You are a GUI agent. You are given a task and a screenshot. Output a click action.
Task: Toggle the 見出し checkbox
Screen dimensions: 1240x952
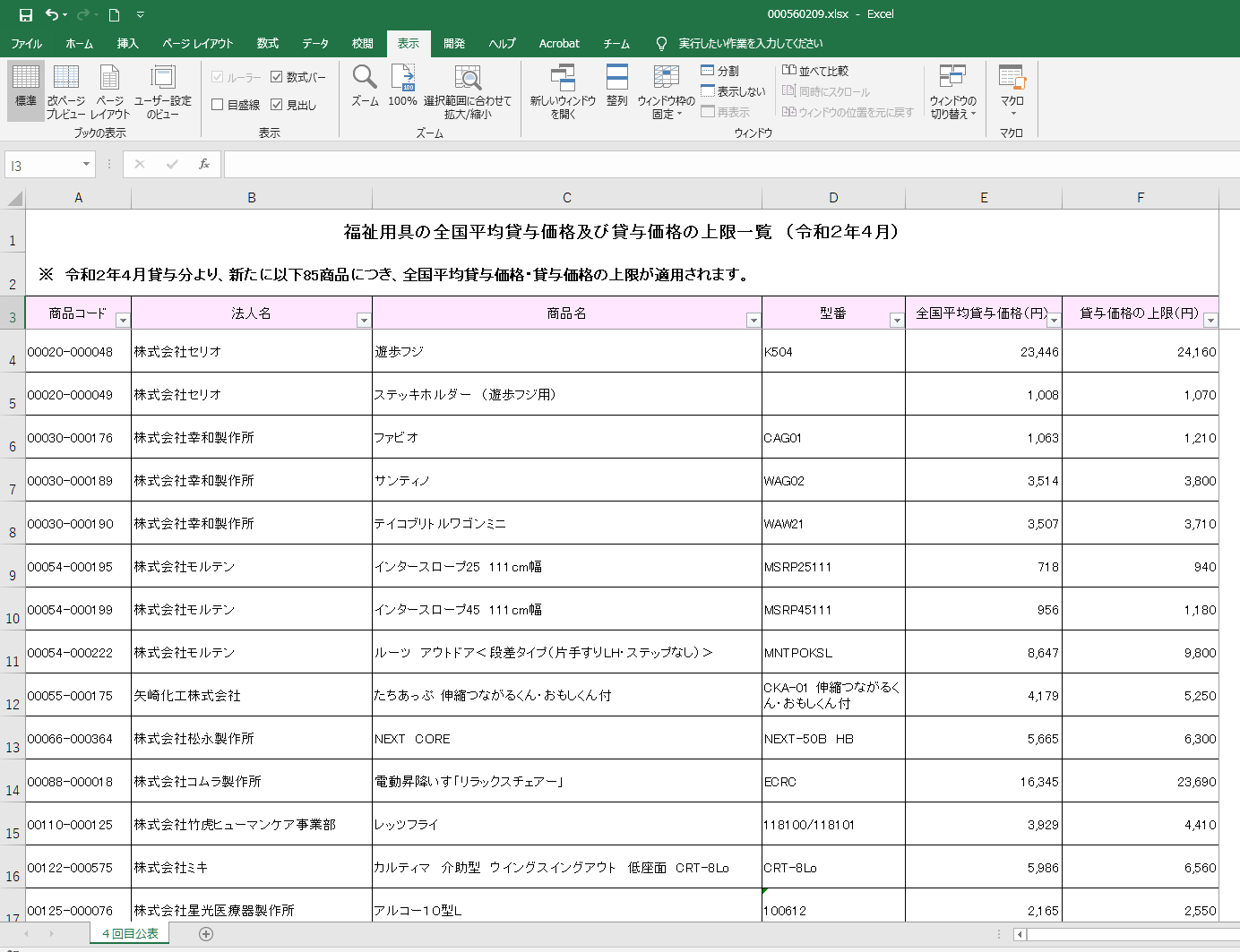pyautogui.click(x=277, y=105)
